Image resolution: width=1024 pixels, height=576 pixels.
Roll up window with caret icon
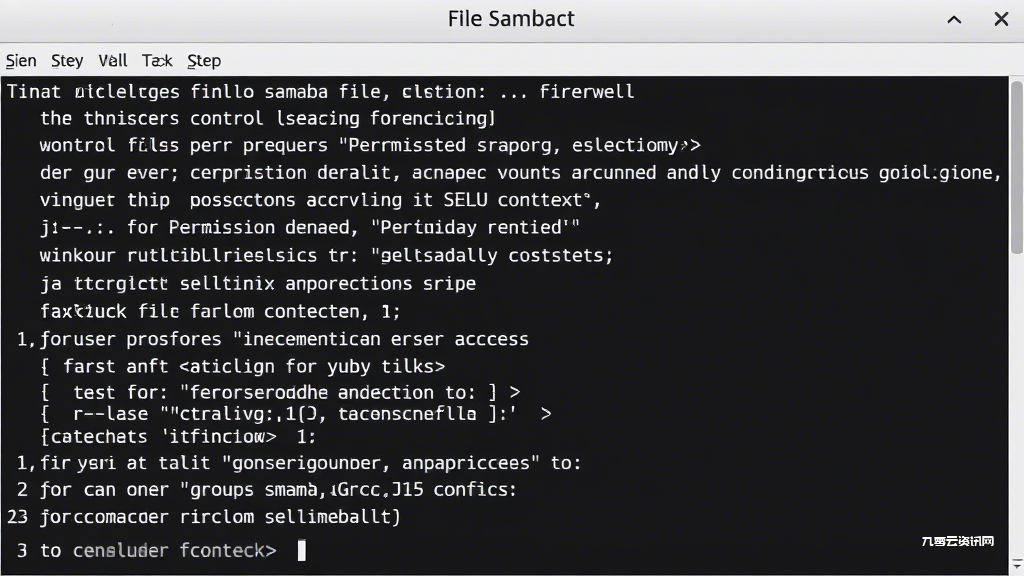pyautogui.click(x=954, y=20)
